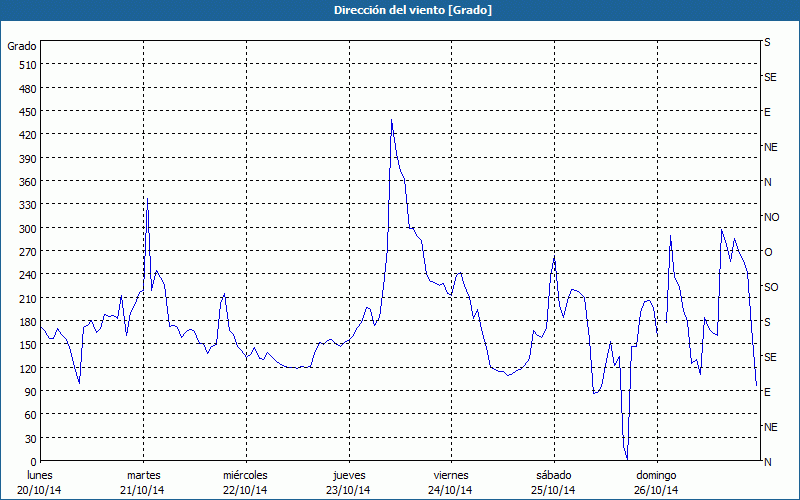Click the chart title "Dirección del viento [Grado]"
Viewport: 800px width, 500px height.
coord(399,10)
